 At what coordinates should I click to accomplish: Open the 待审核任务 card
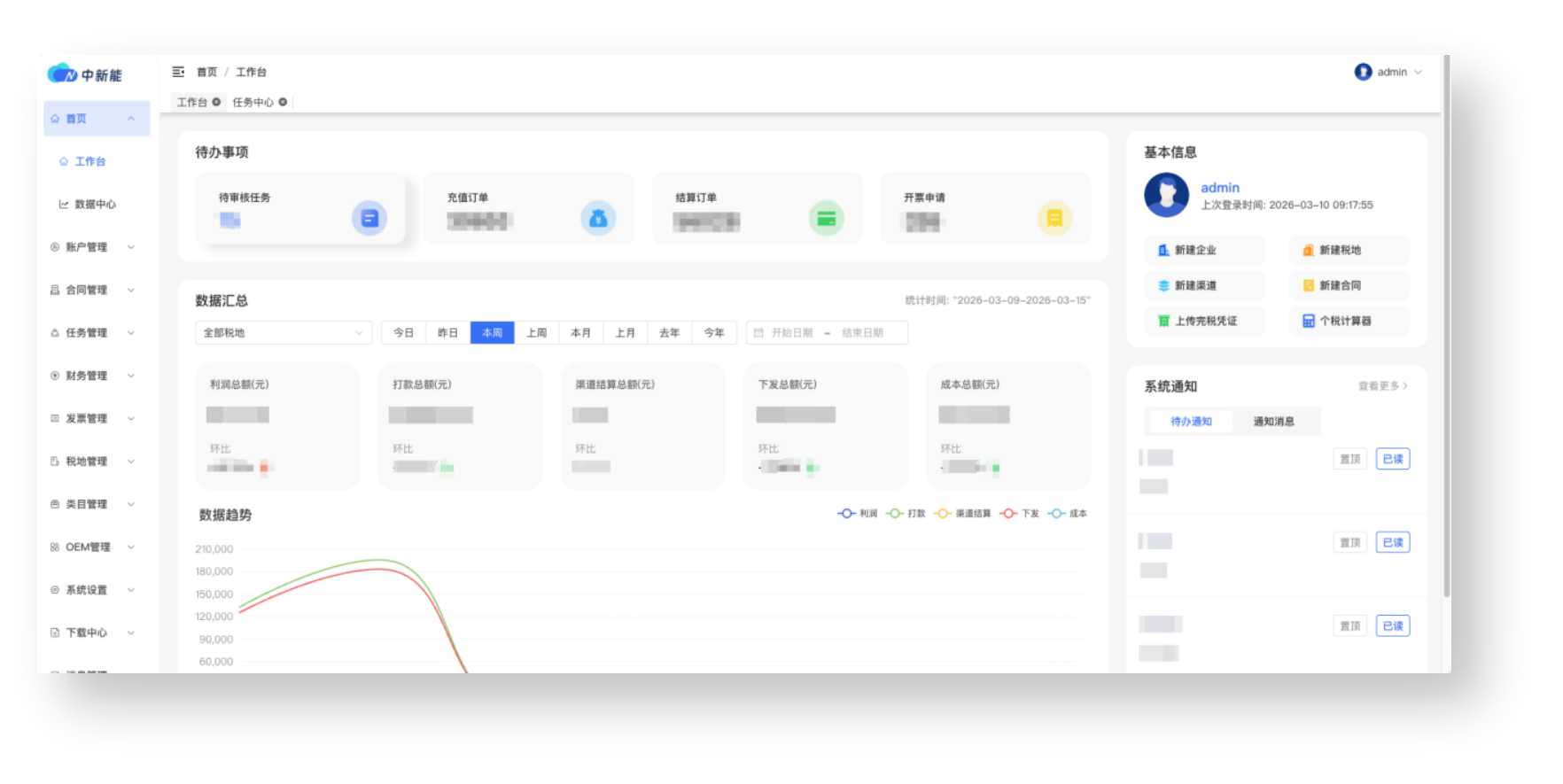coord(300,209)
